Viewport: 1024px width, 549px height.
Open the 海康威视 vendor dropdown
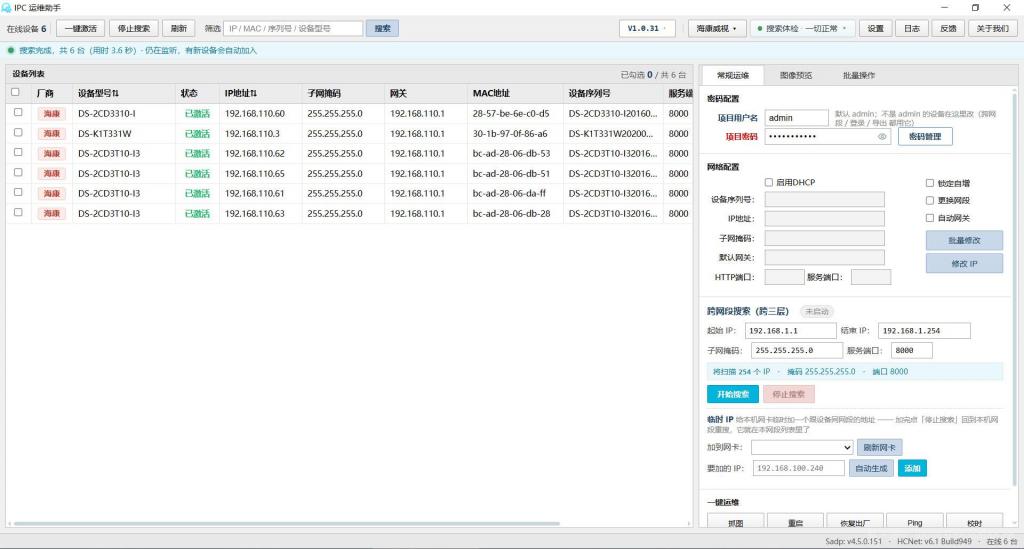tap(716, 29)
